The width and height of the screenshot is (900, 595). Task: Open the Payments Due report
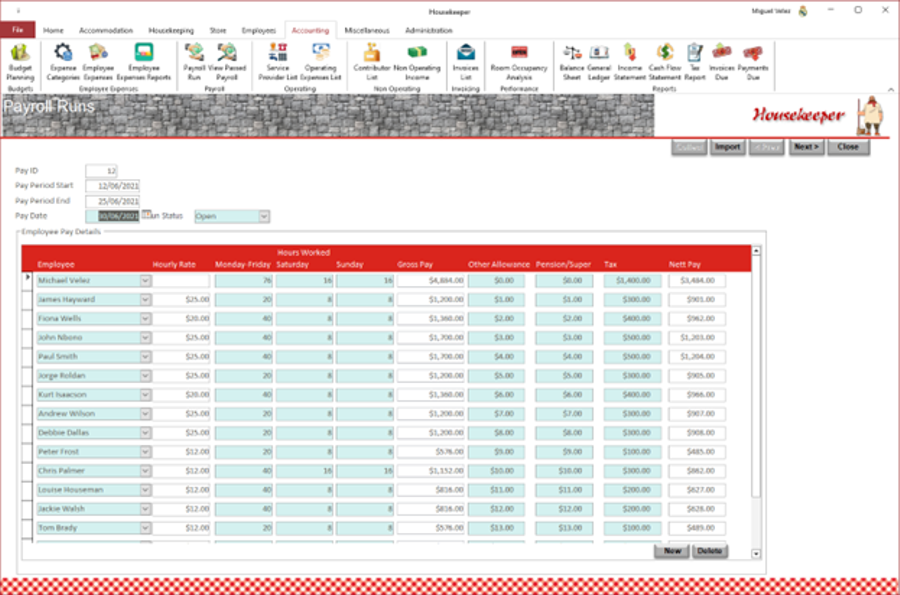pyautogui.click(x=752, y=61)
